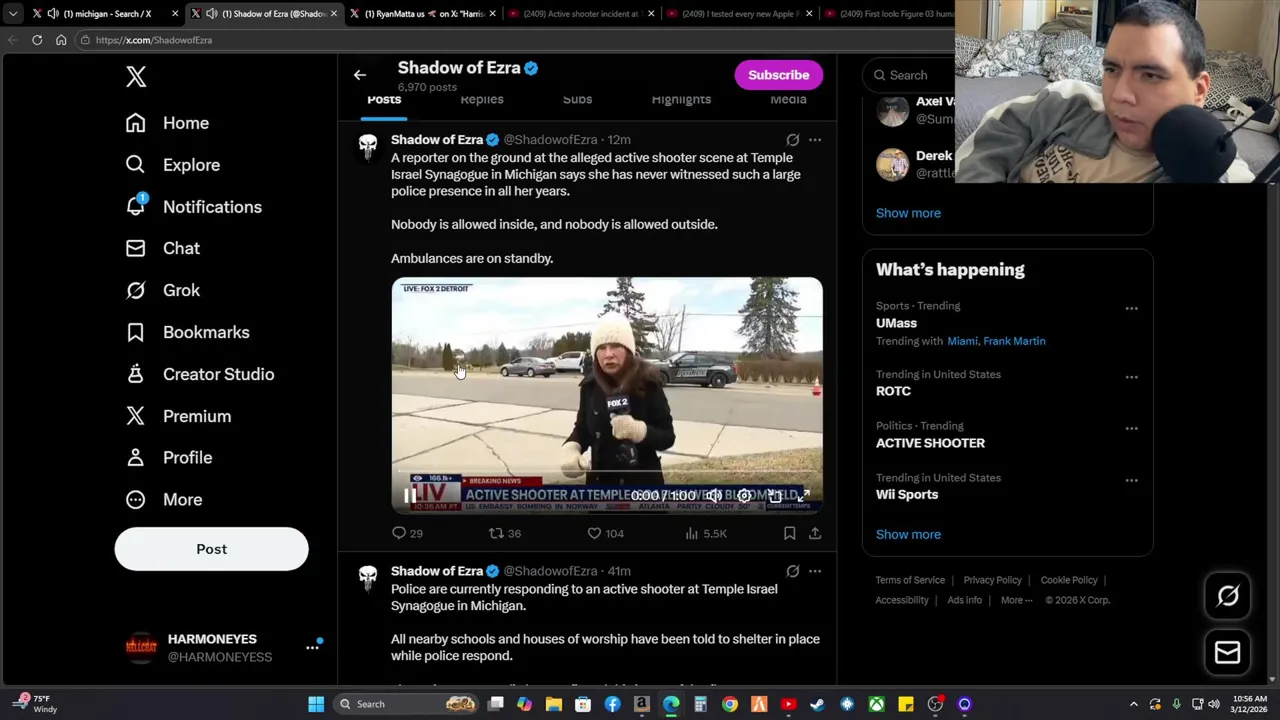Reply to the post with 29 replies
The height and width of the screenshot is (720, 1280).
407,534
